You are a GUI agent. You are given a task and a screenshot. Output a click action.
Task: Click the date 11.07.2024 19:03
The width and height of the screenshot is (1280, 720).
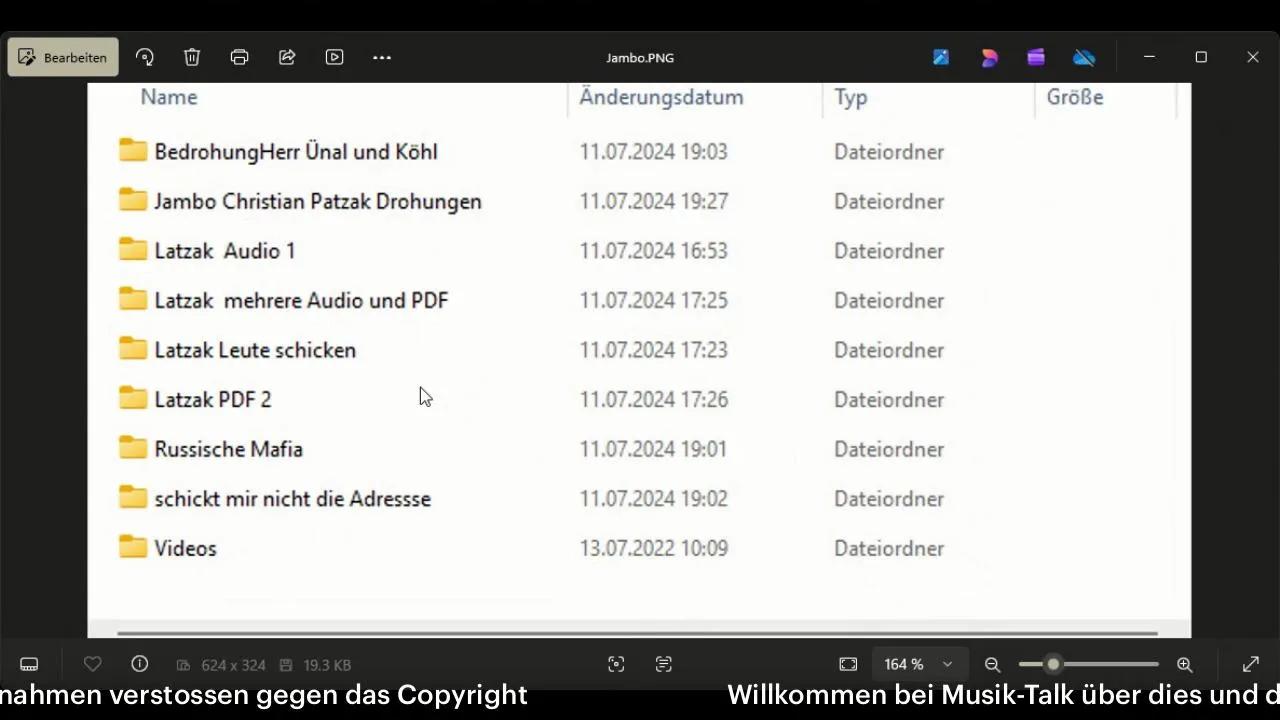click(654, 152)
